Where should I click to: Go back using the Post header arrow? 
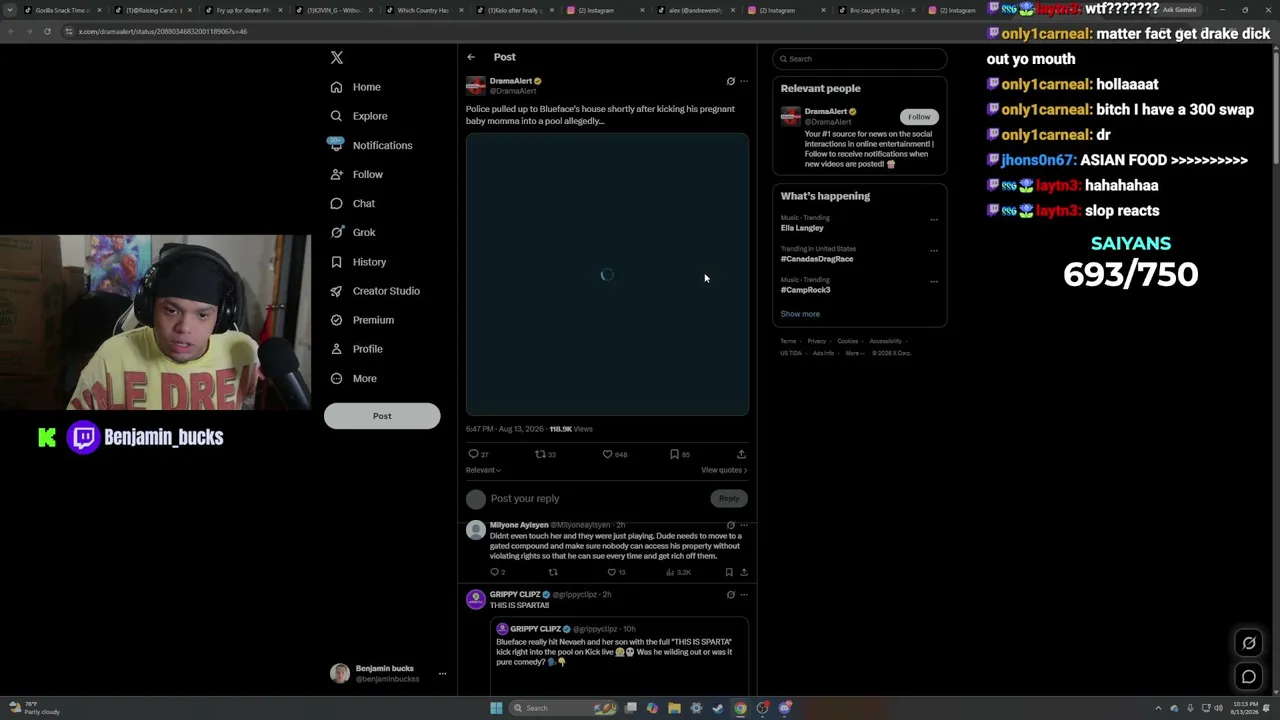click(x=471, y=57)
